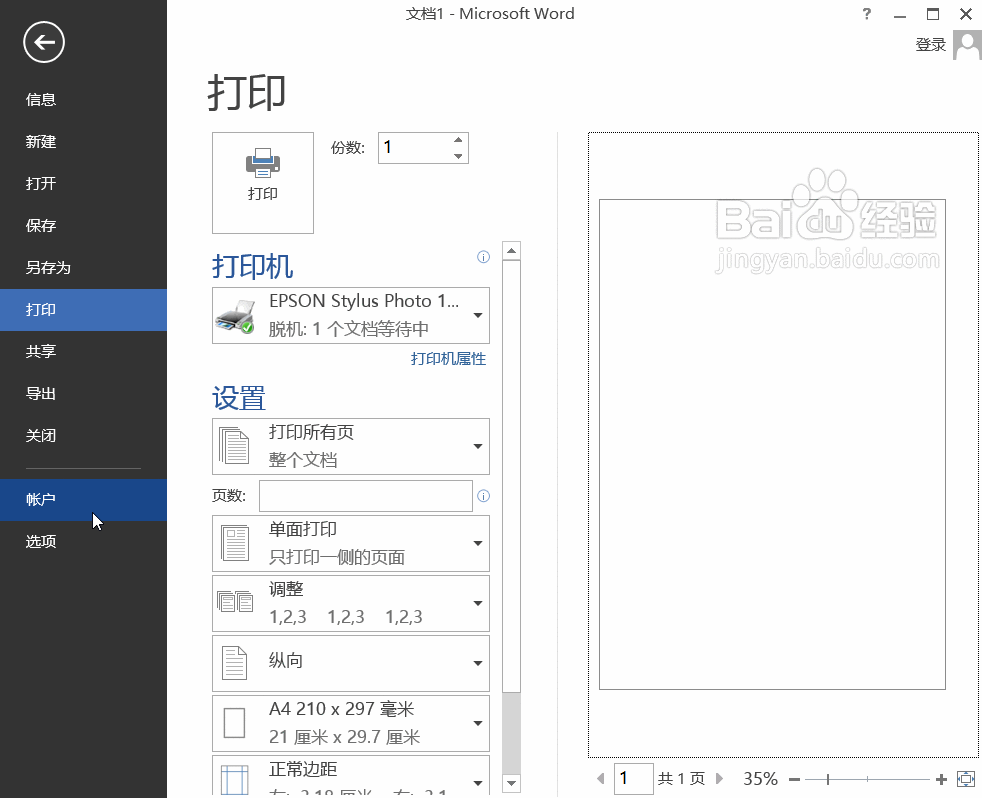This screenshot has height=798, width=982.
Task: Click the zoom-to-page icon at bottom right
Action: point(966,779)
